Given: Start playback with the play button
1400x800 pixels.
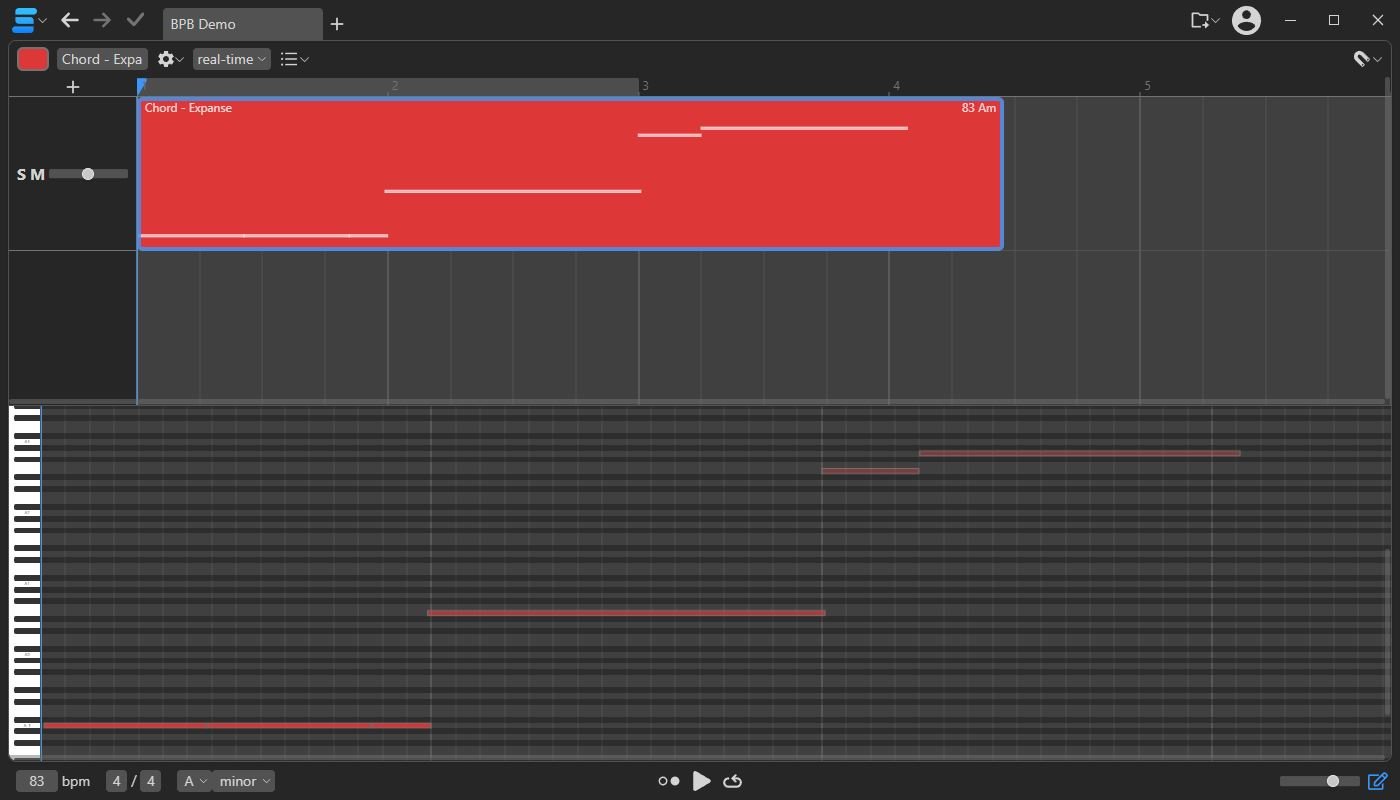Looking at the screenshot, I should click(x=702, y=781).
